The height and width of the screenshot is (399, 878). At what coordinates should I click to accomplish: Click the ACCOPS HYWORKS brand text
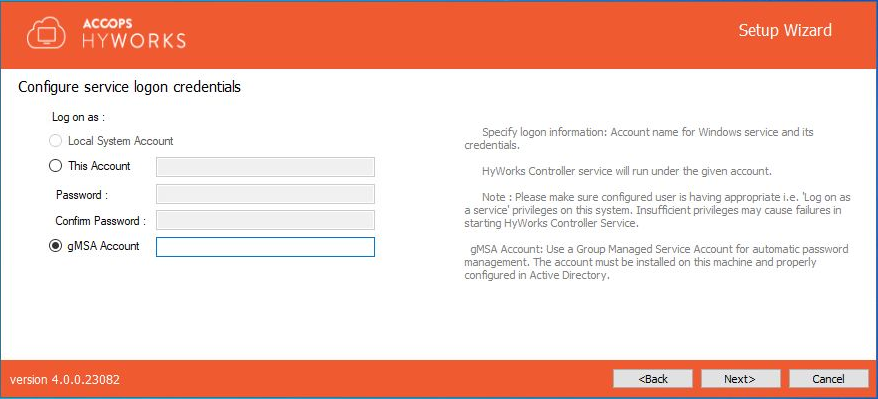(x=134, y=34)
